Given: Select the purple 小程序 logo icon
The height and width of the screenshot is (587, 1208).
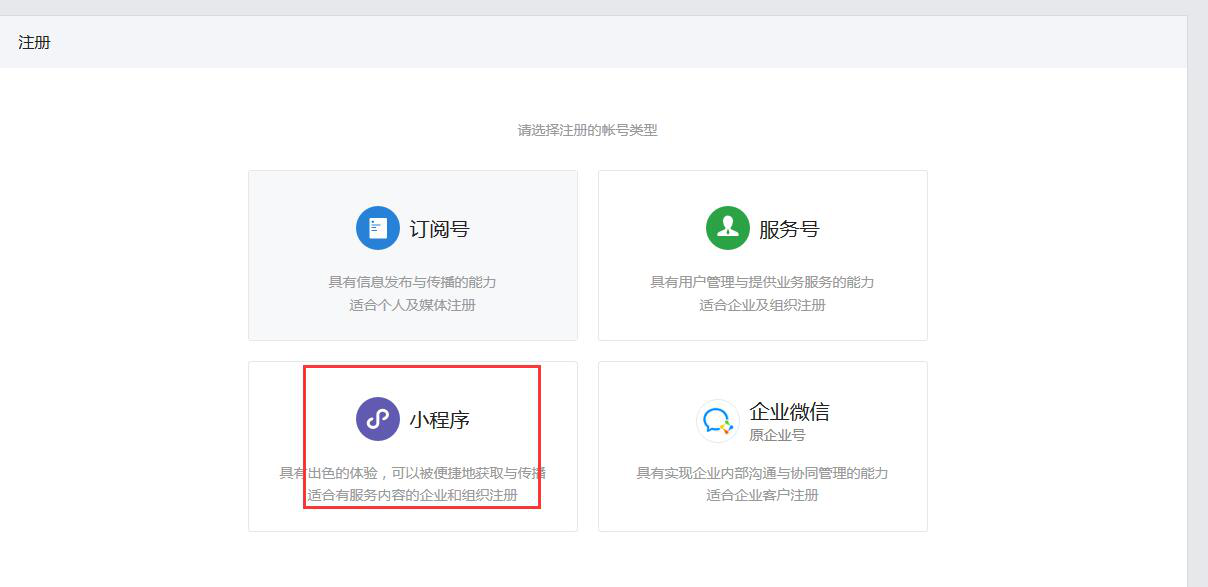Looking at the screenshot, I should click(x=376, y=418).
